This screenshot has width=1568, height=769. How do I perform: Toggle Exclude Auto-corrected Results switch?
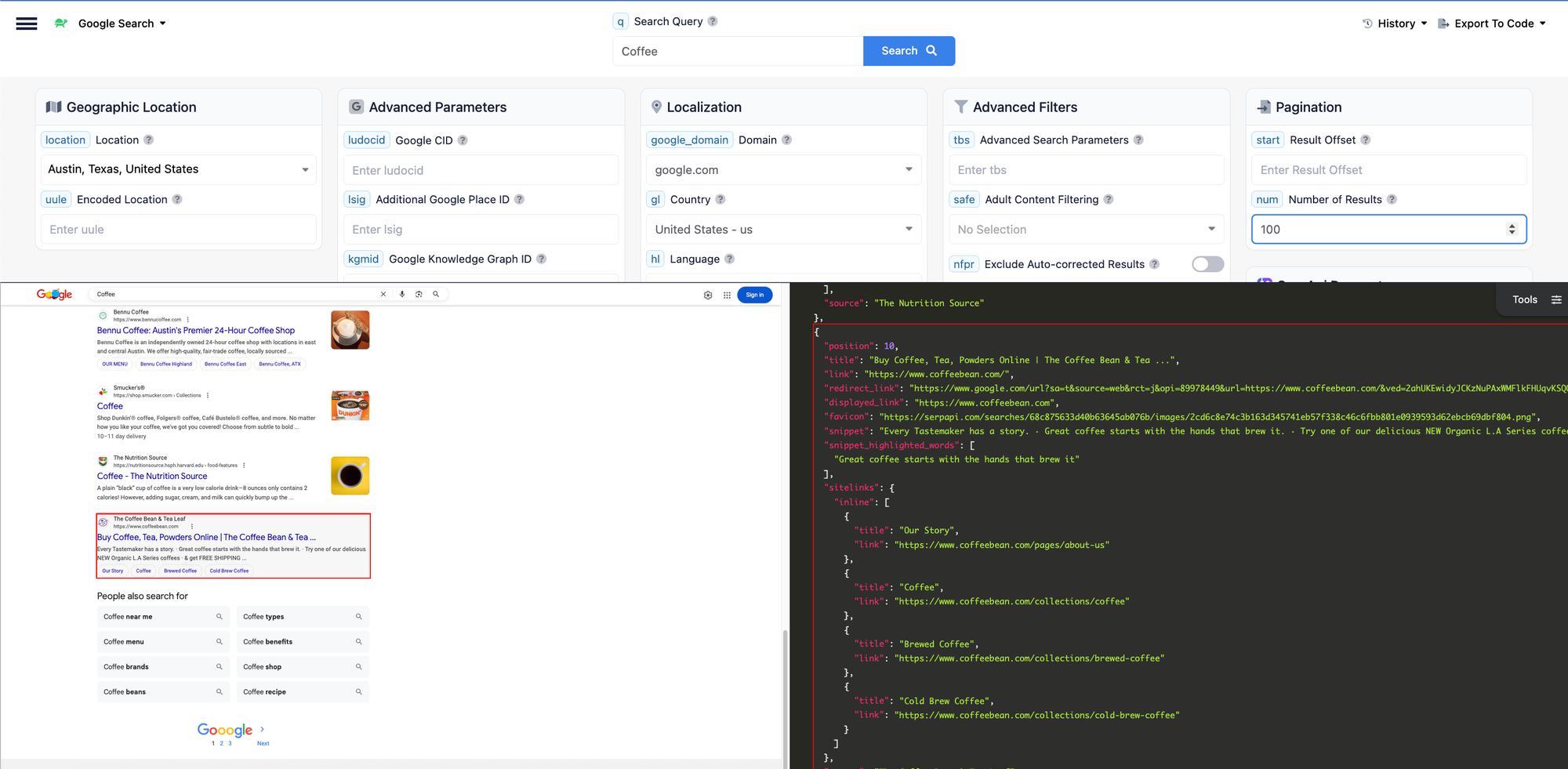click(x=1207, y=264)
